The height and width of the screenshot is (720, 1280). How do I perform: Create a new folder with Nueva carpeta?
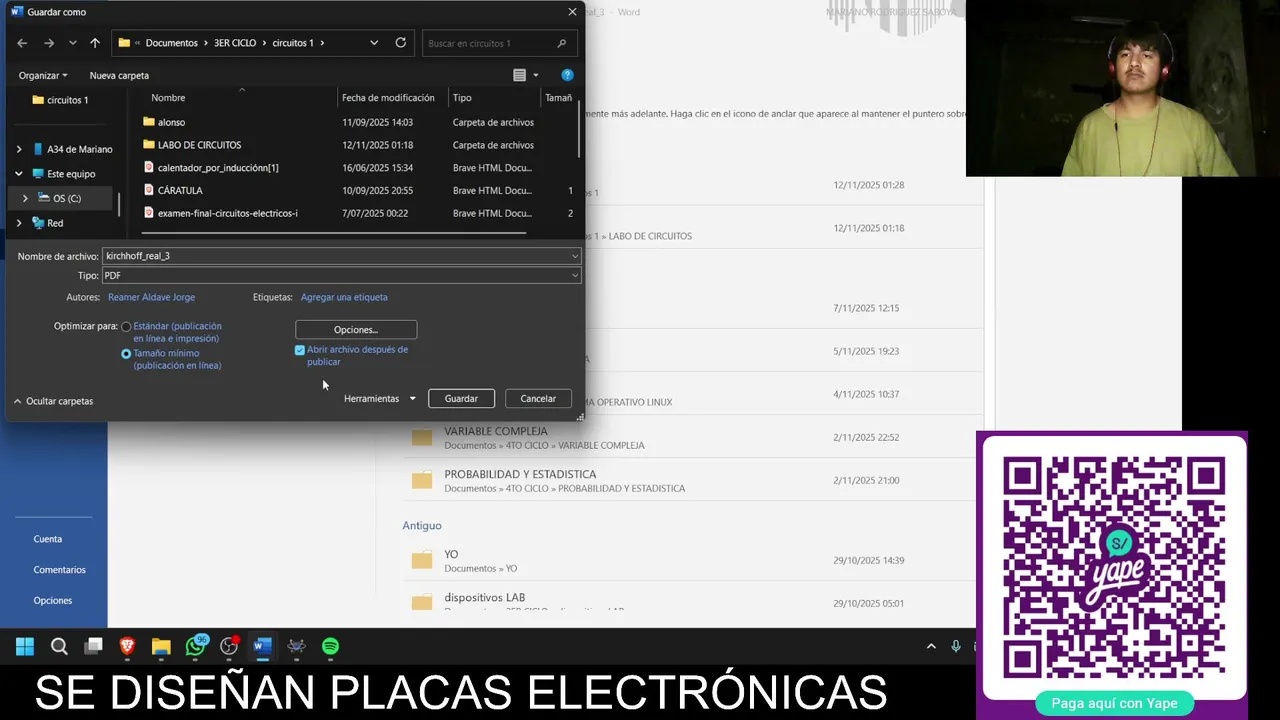click(119, 75)
